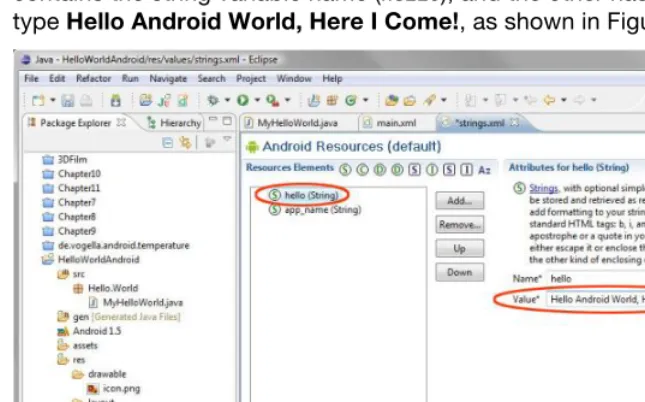Image resolution: width=645 pixels, height=402 pixels.
Task: Select the src folder
Action: 71,274
